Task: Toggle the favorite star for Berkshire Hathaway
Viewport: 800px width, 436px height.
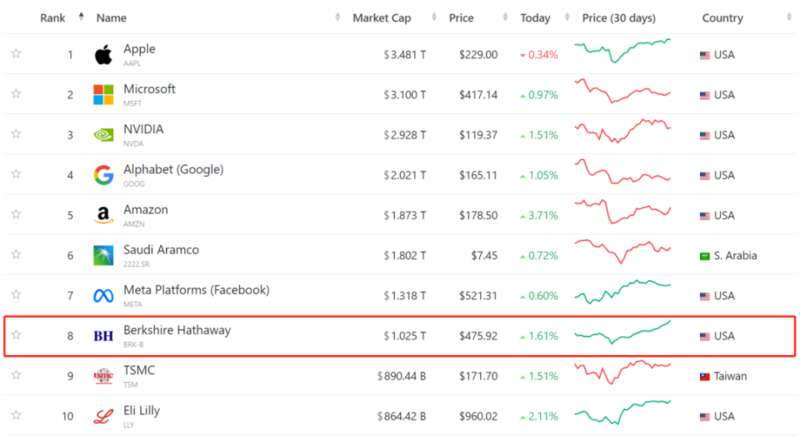Action: (16, 335)
